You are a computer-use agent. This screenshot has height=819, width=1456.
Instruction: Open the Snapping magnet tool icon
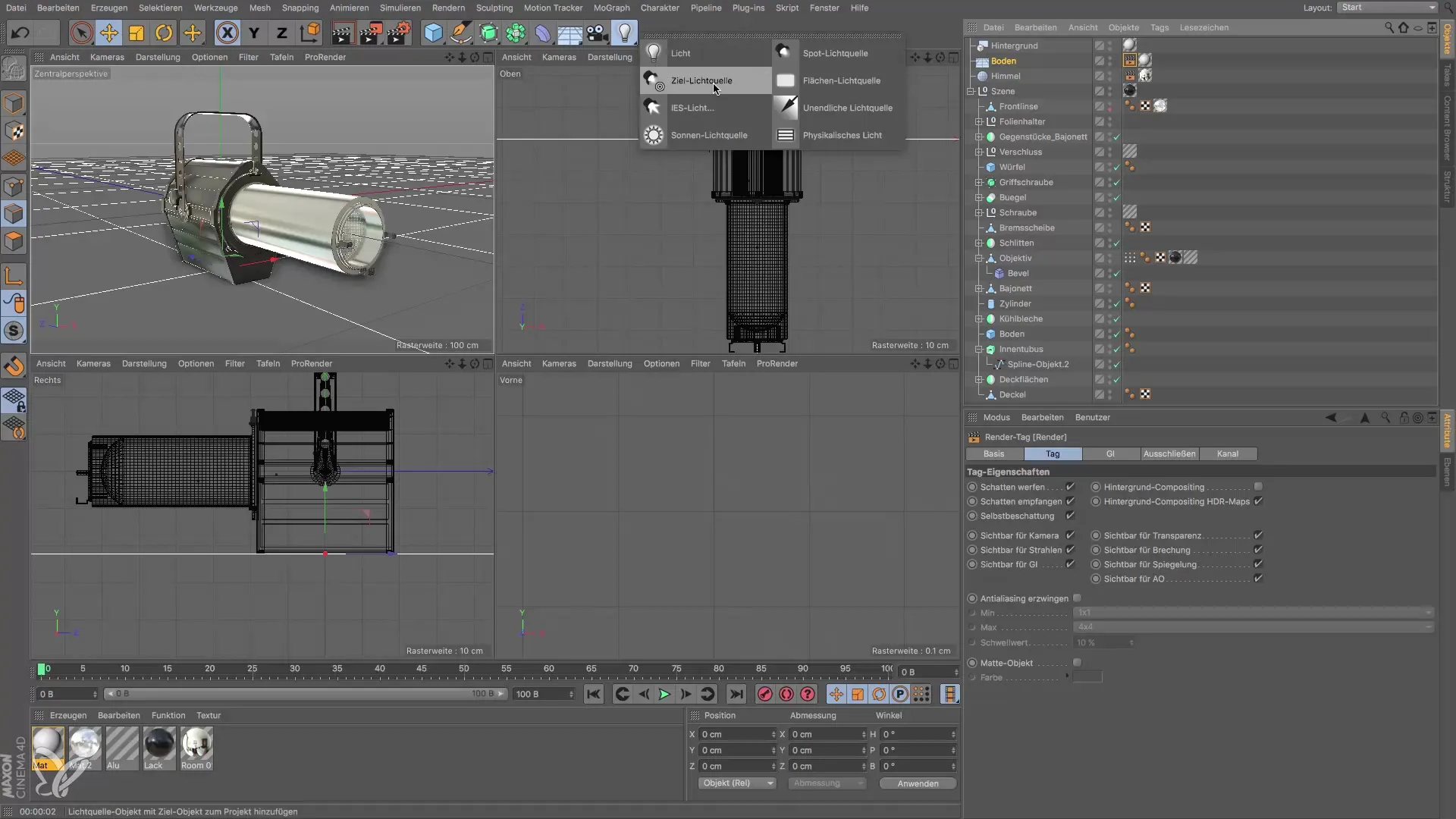(14, 367)
